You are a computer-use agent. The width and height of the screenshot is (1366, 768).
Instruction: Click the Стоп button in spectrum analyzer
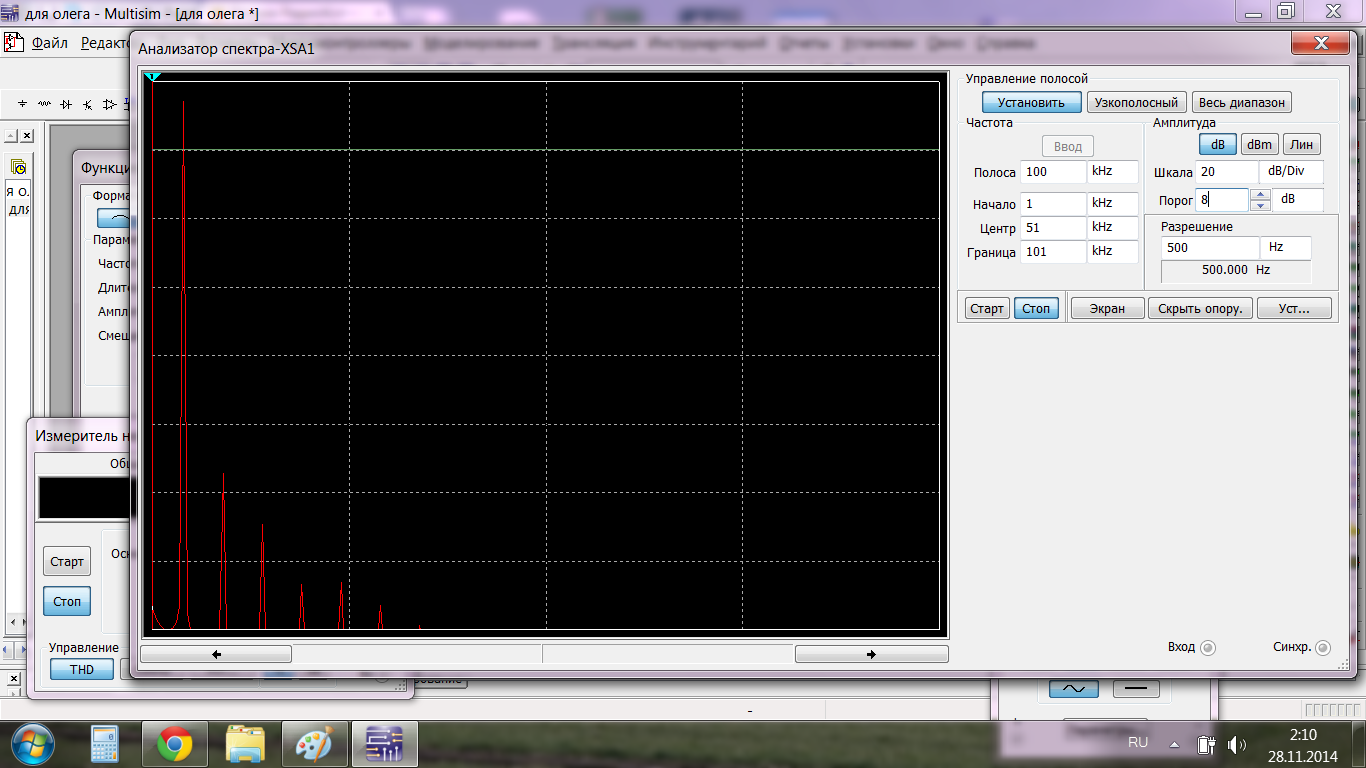click(1036, 308)
